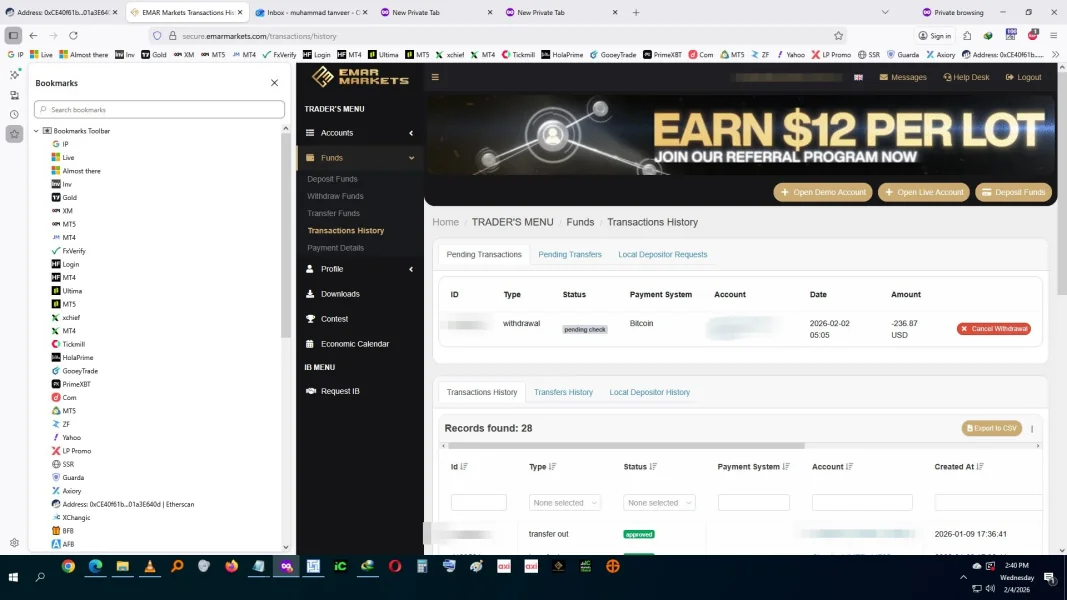Open Payment Details submenu link

[x=335, y=248]
